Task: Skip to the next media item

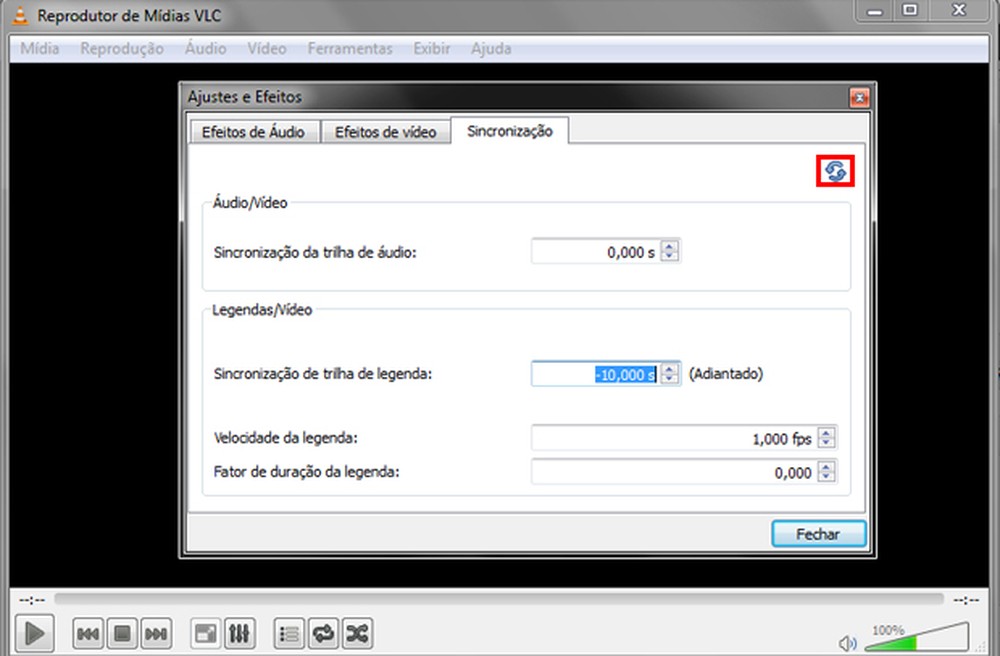Action: point(156,633)
